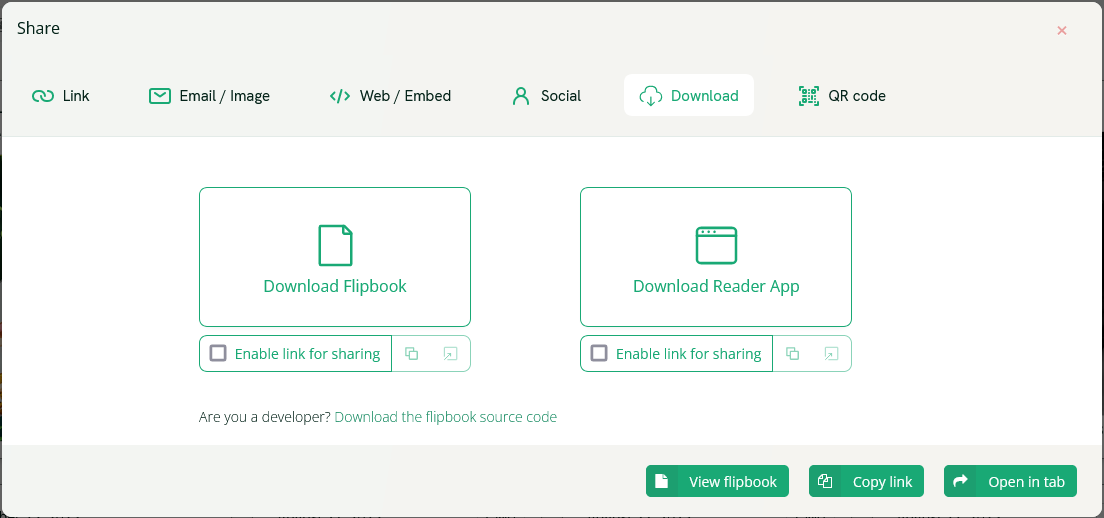Click the cloud download icon on the Download tab
Screen dimensions: 1104x518
(651, 96)
